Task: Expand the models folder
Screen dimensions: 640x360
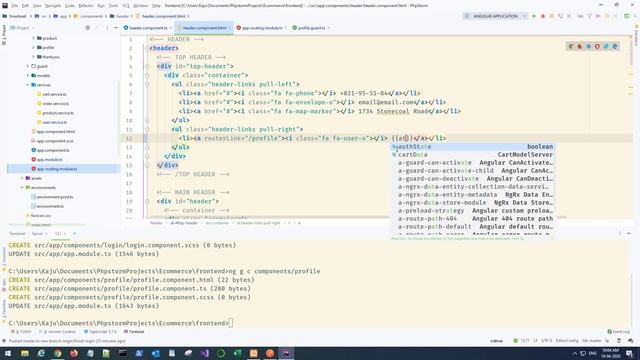Action: click(x=28, y=76)
